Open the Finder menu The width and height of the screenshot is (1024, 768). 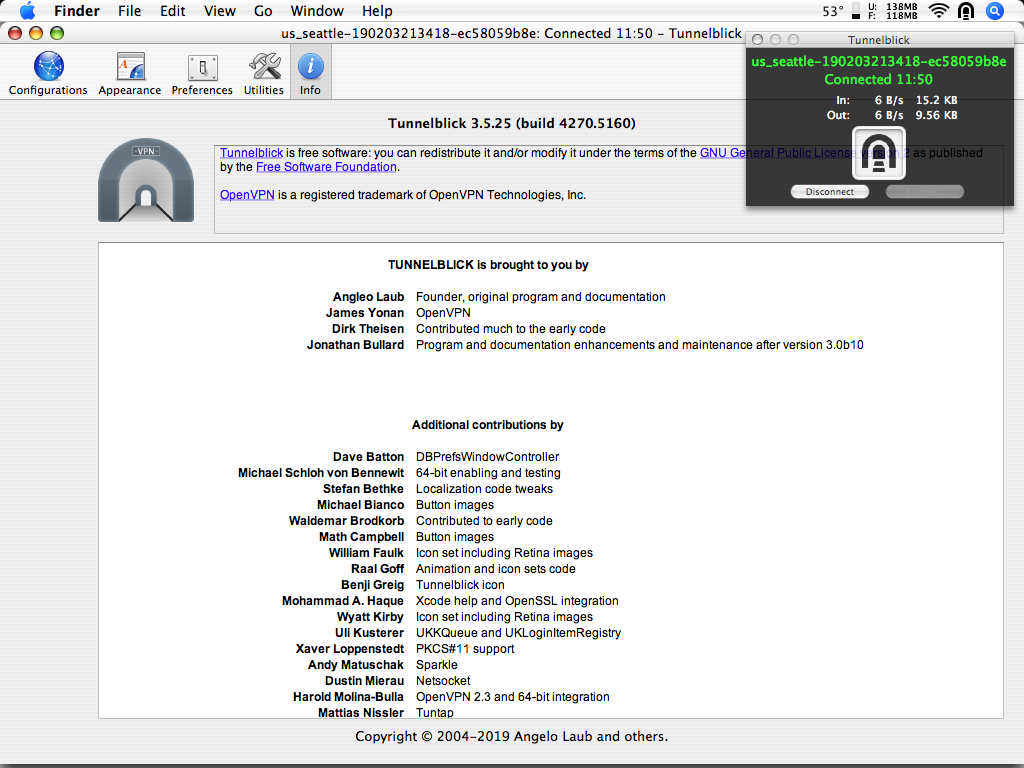click(76, 11)
